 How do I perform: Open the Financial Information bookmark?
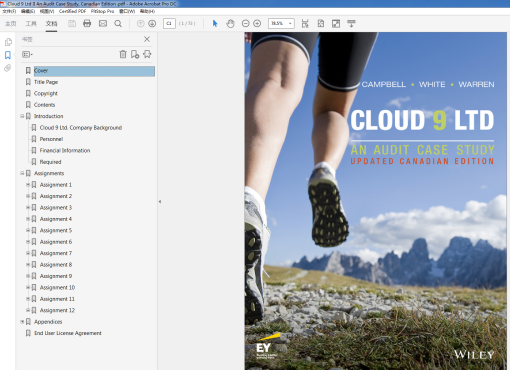tap(65, 150)
